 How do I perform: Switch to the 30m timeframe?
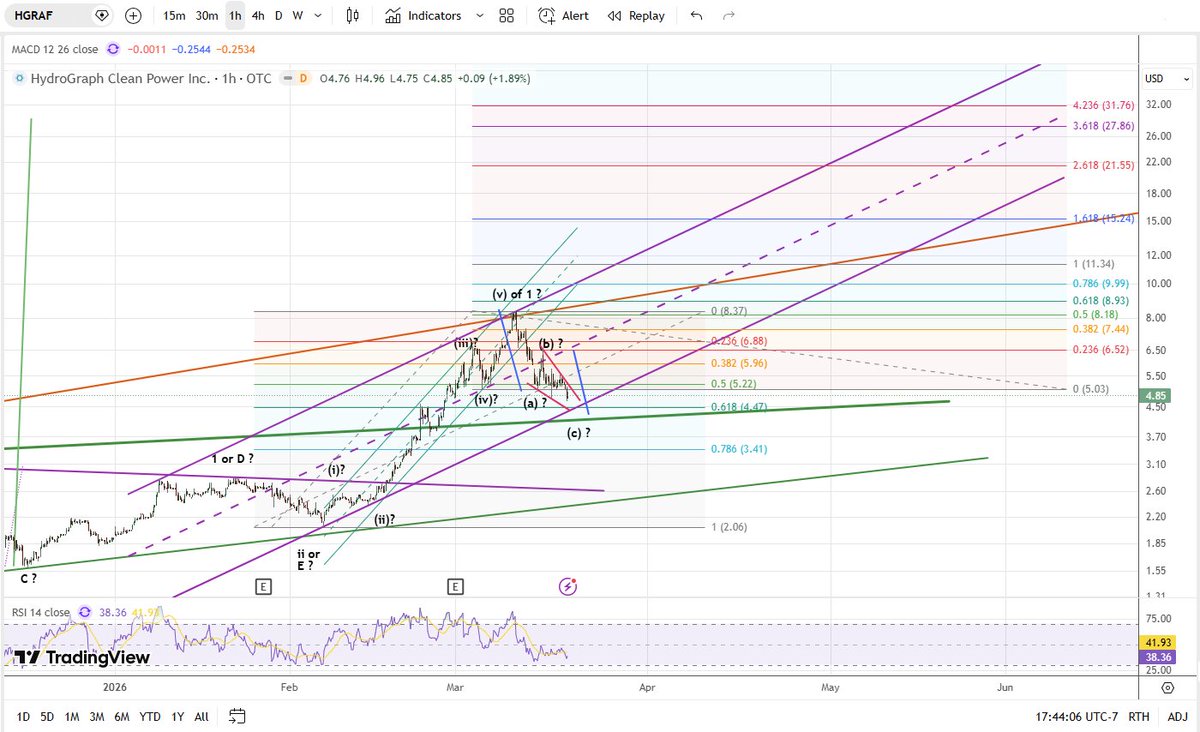[206, 16]
